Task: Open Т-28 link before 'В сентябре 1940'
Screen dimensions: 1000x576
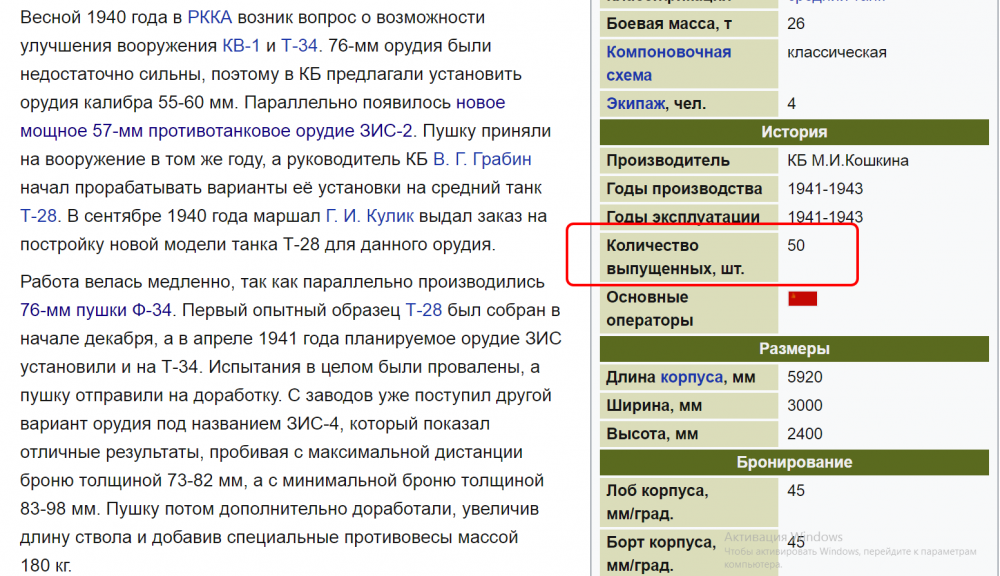Action: pos(38,216)
